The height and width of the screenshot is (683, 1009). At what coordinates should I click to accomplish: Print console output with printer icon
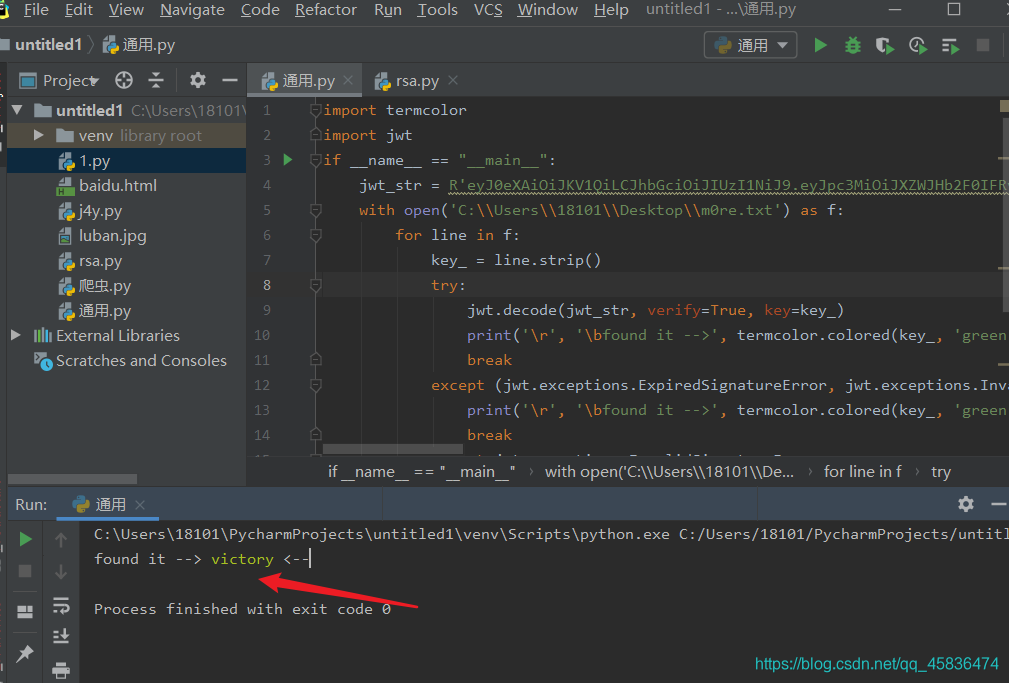60,670
